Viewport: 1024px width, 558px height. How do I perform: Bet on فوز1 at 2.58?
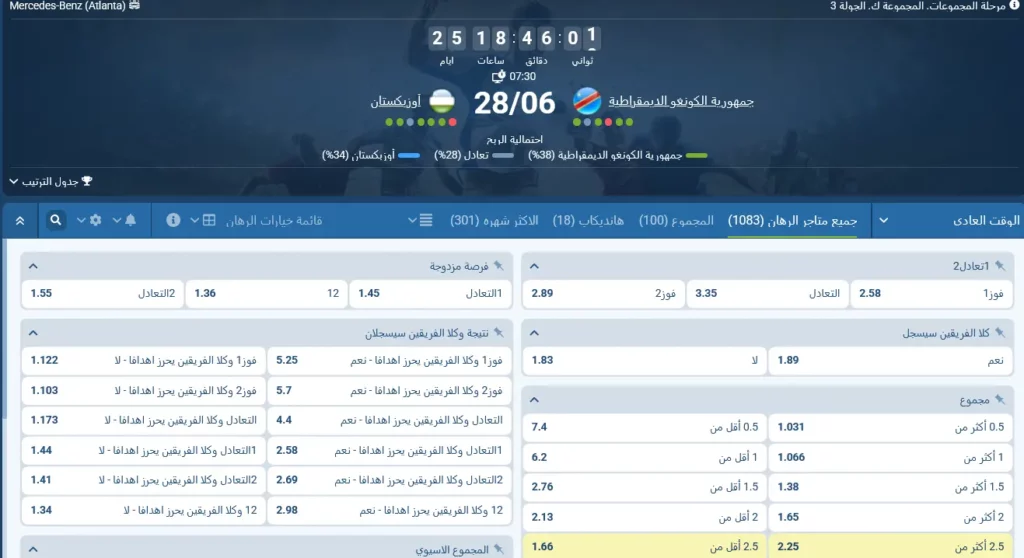[931, 293]
